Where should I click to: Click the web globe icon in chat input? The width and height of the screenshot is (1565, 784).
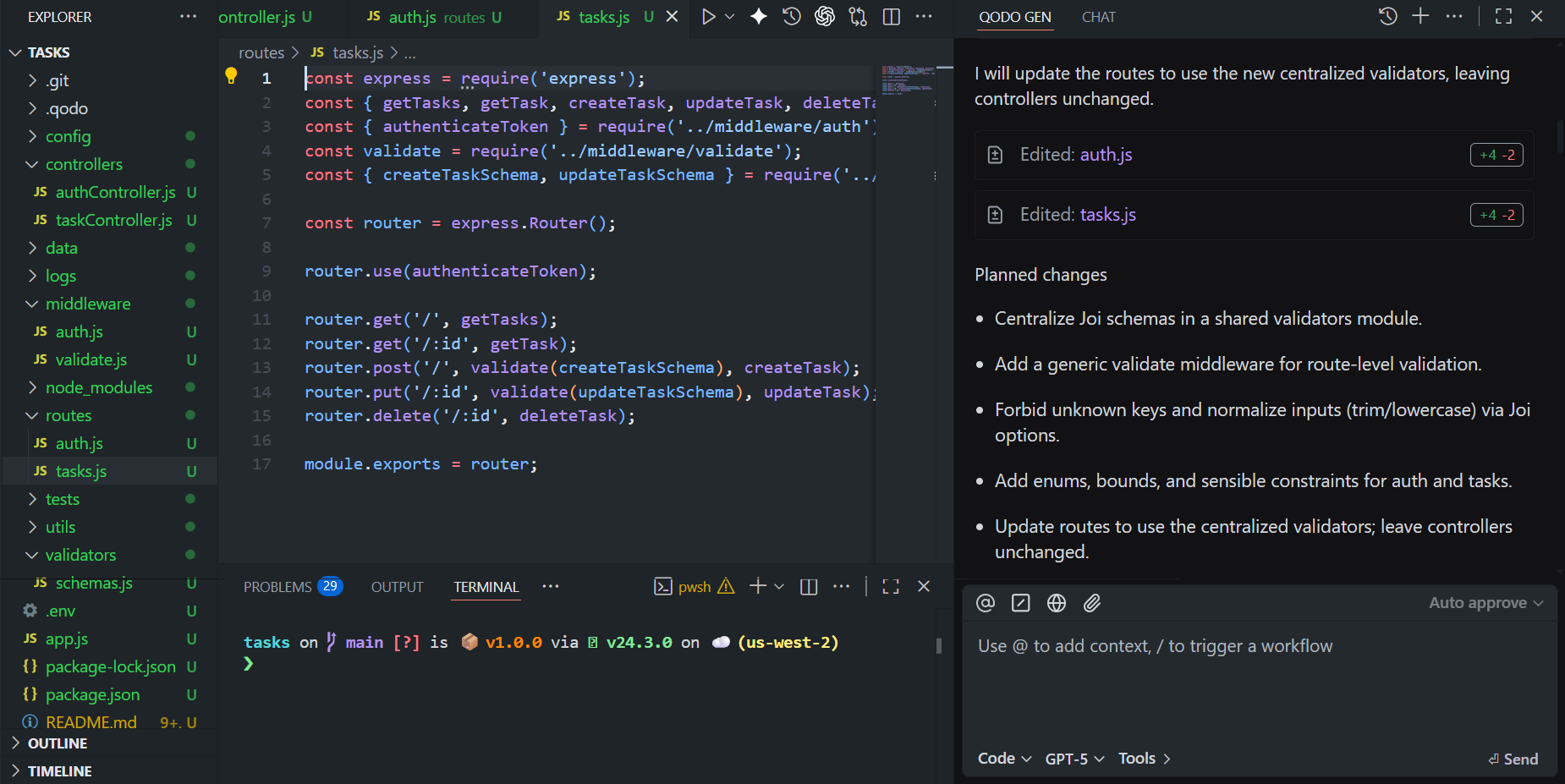tap(1057, 603)
